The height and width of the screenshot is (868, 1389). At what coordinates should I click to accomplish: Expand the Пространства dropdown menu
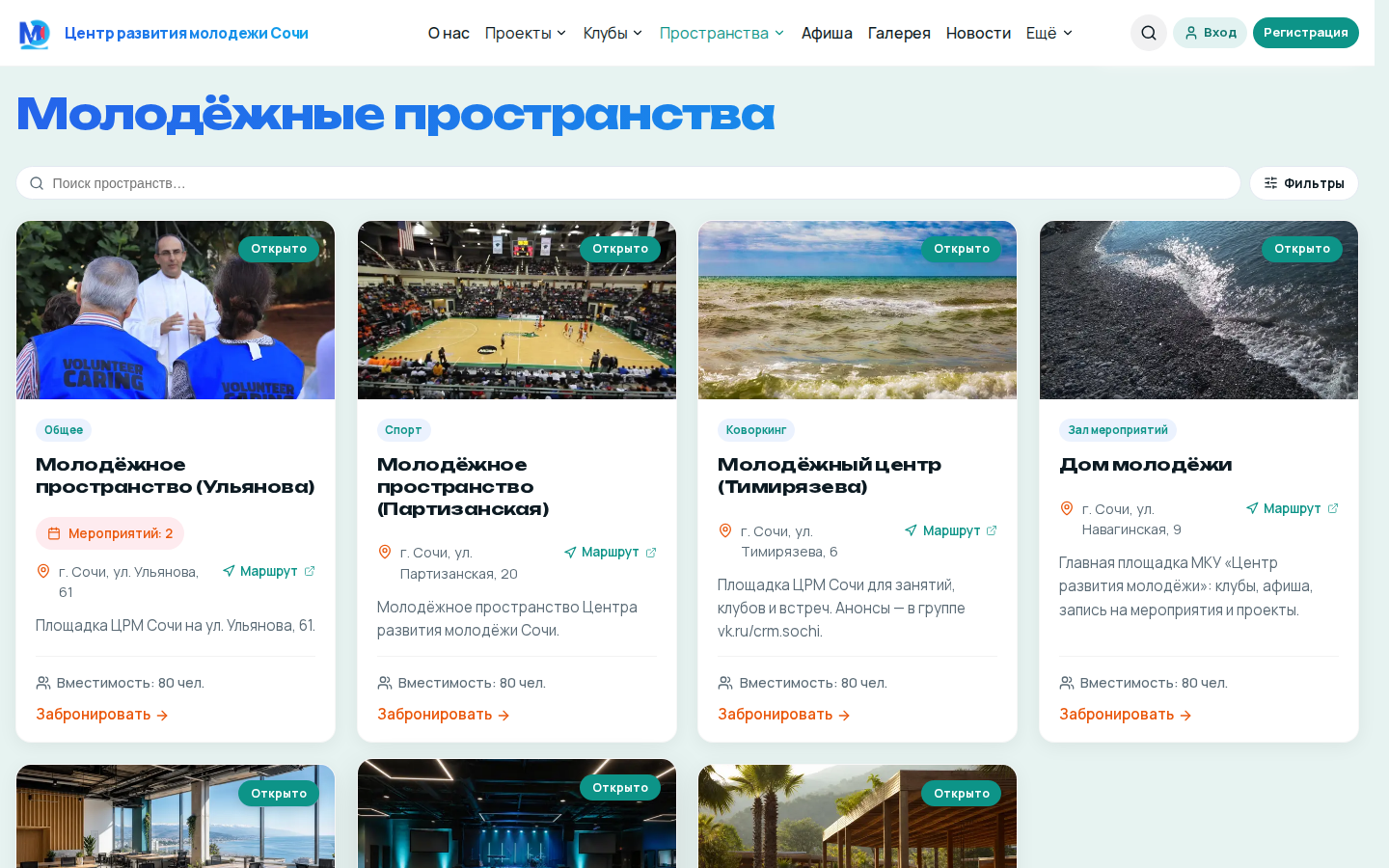tap(722, 33)
